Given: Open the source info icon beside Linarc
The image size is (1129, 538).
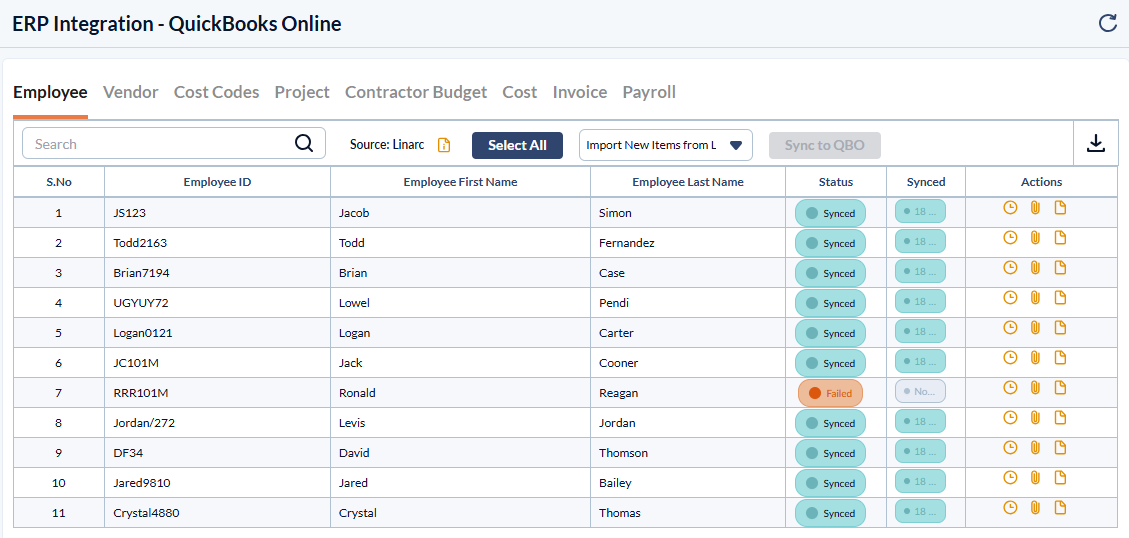Looking at the screenshot, I should point(444,145).
